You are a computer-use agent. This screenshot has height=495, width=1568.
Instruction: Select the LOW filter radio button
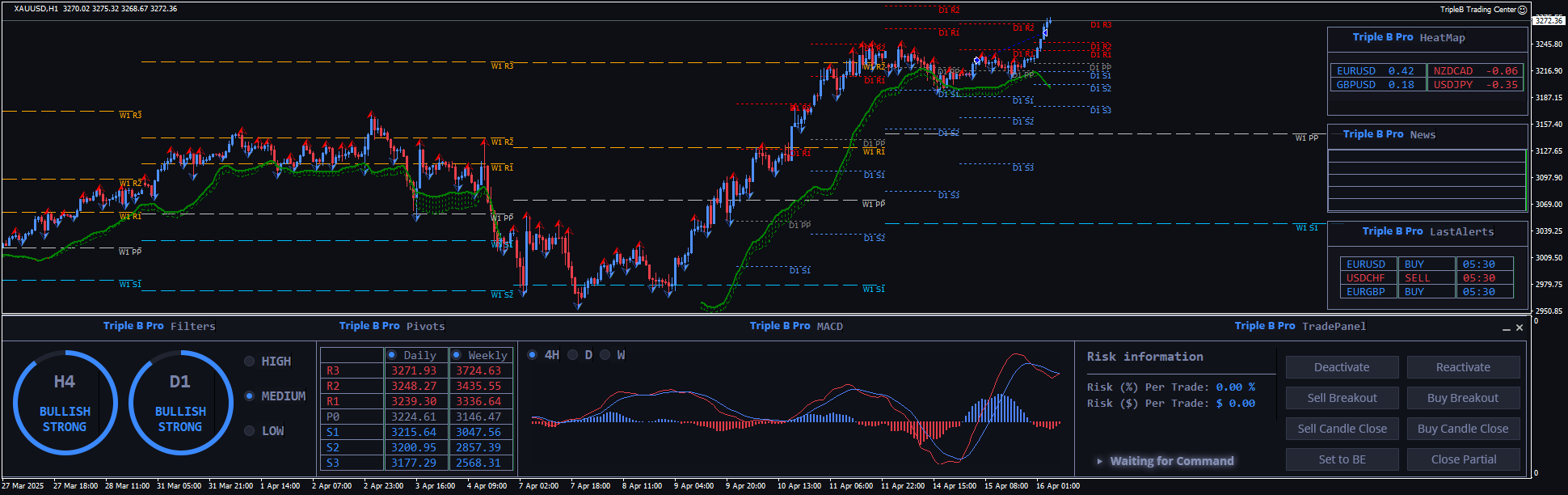[250, 431]
